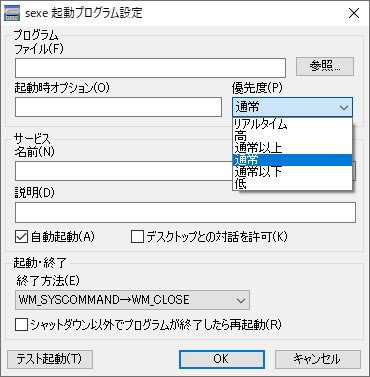Click the program file path input field
Screen dimensions: 370x377
pyautogui.click(x=150, y=68)
